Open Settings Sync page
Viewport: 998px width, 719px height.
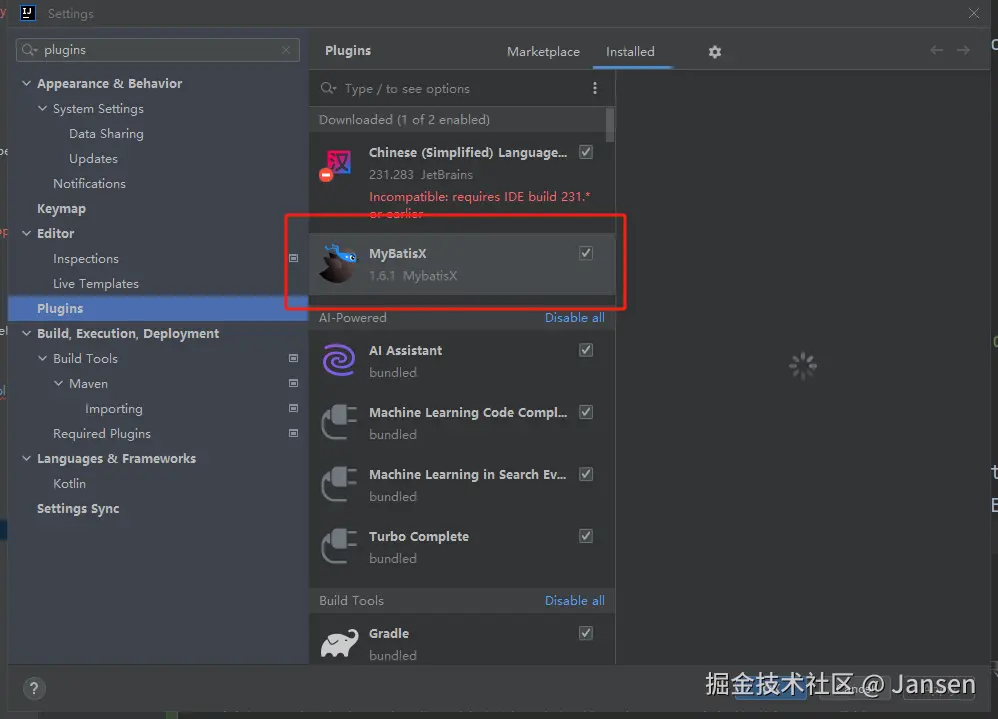(78, 508)
